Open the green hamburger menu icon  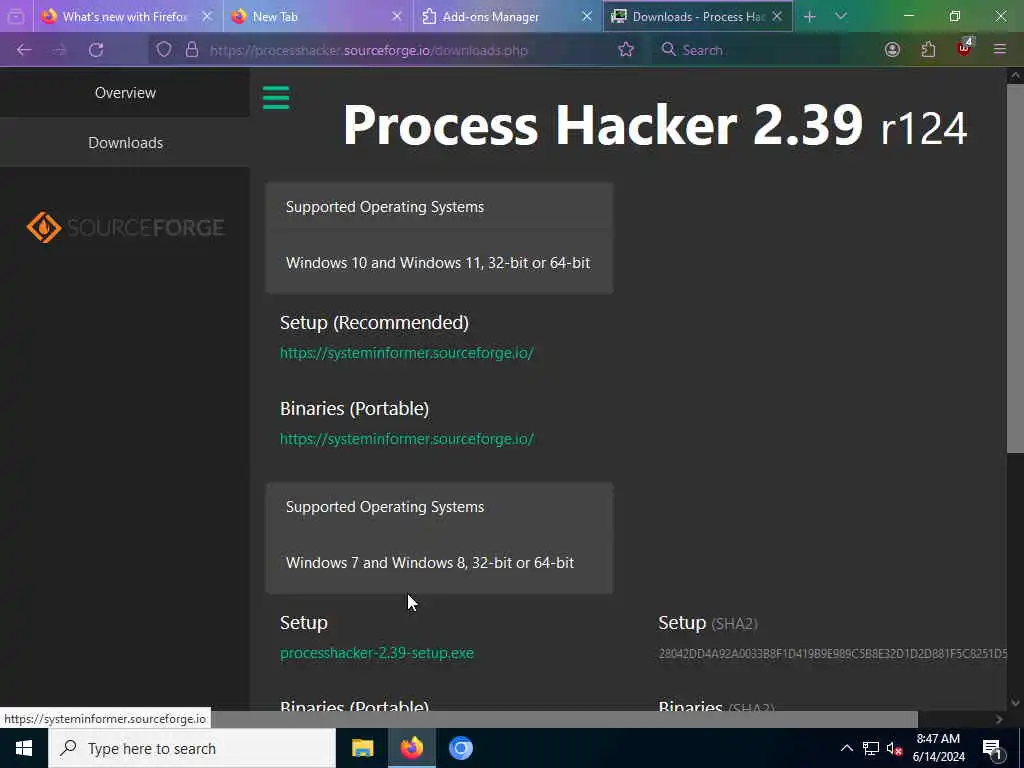tap(276, 98)
